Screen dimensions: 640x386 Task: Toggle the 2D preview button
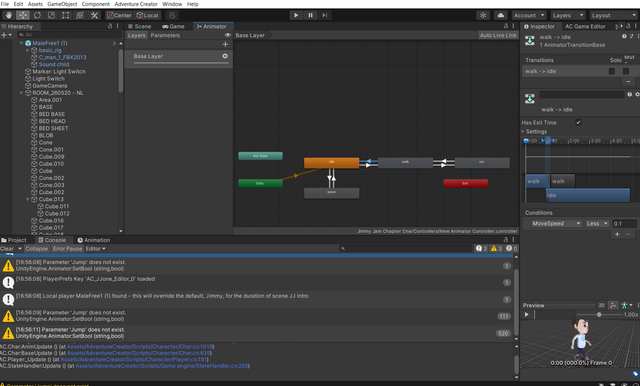click(601, 305)
